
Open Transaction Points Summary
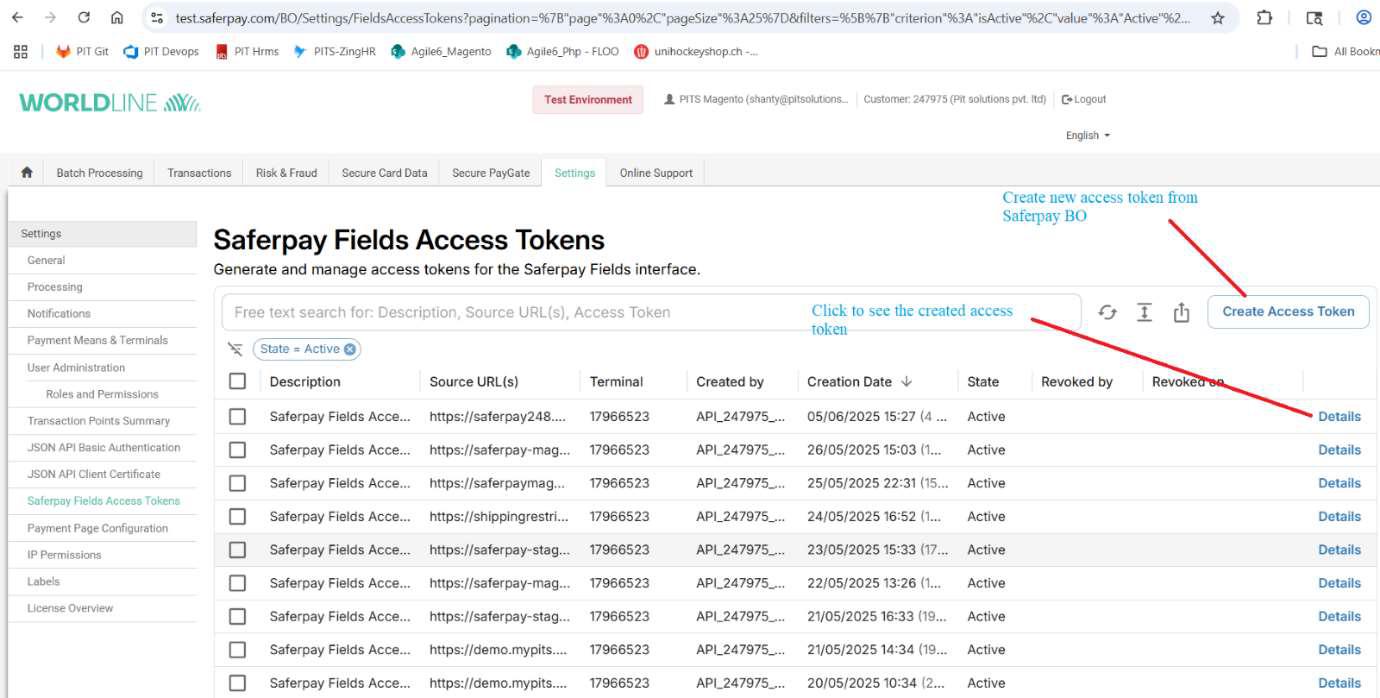[x=99, y=421]
